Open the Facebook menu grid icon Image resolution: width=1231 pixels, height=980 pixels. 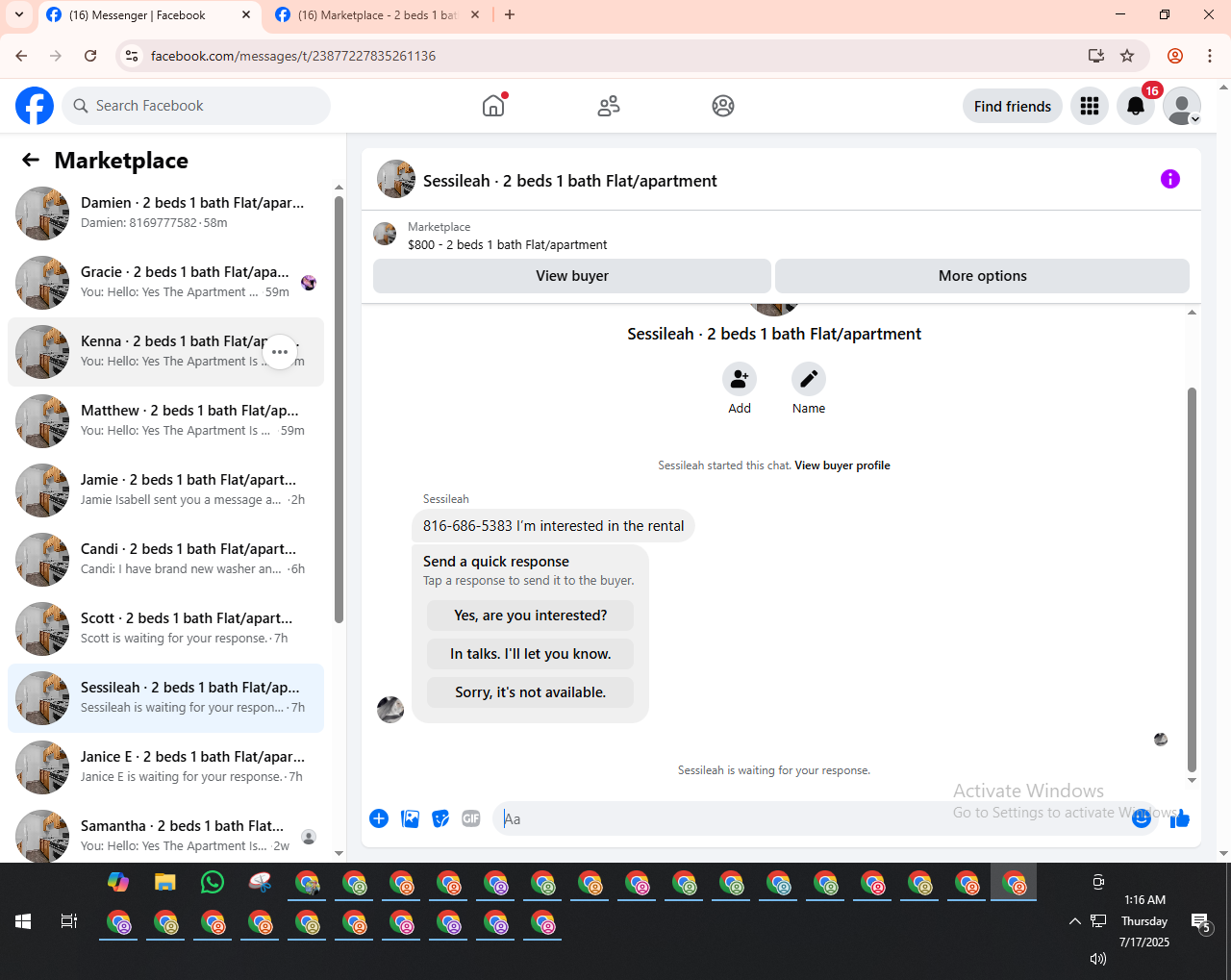(x=1090, y=106)
